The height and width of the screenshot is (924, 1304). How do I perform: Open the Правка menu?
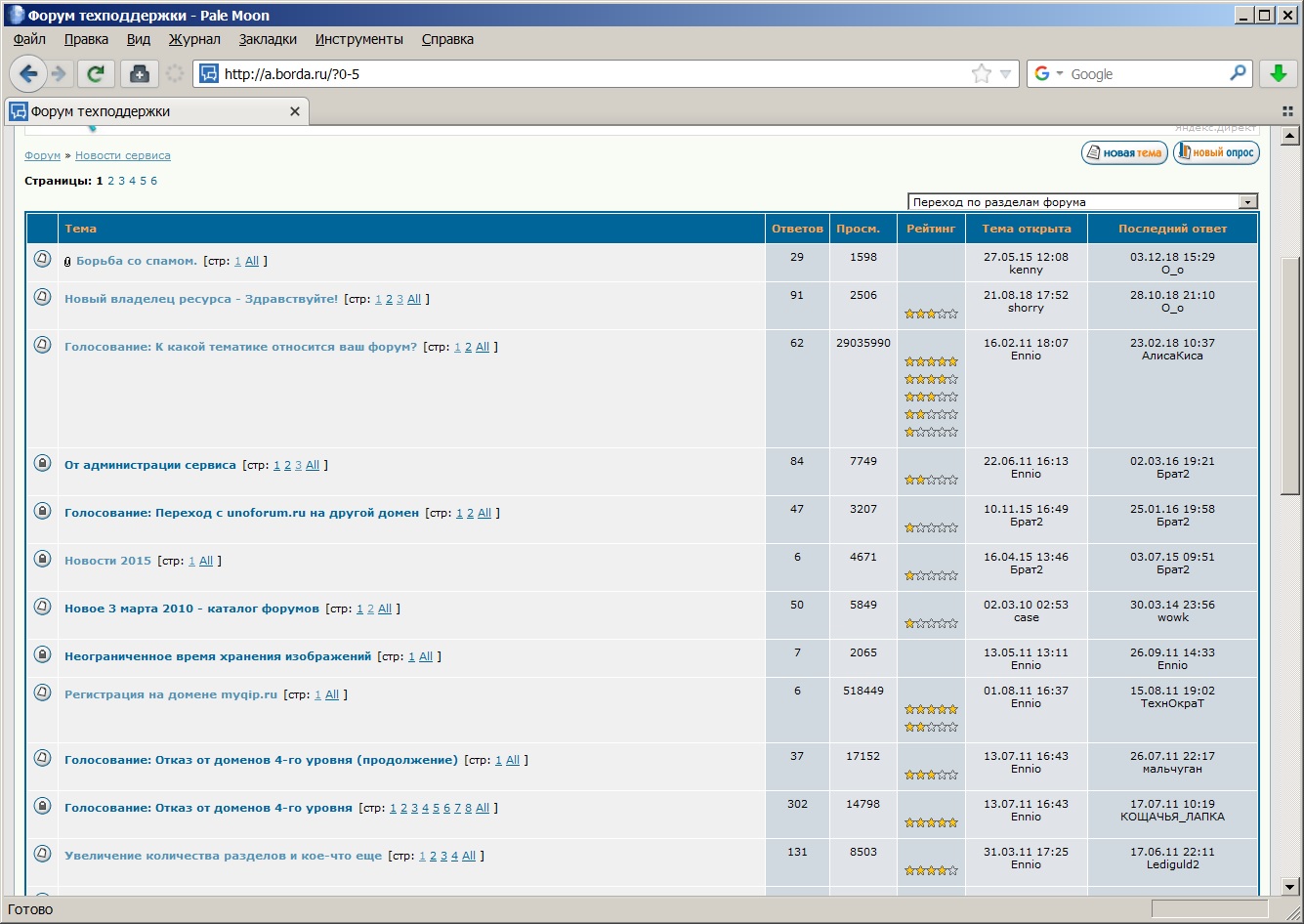click(x=86, y=39)
